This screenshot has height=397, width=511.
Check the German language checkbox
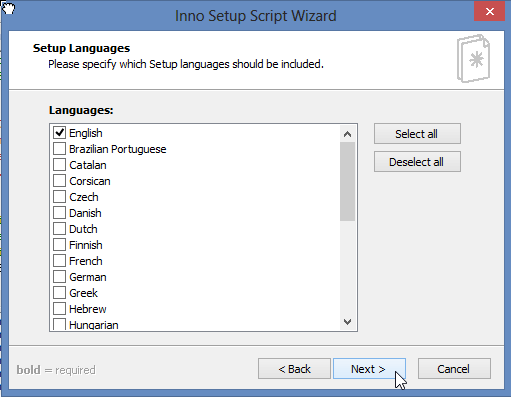click(x=59, y=277)
